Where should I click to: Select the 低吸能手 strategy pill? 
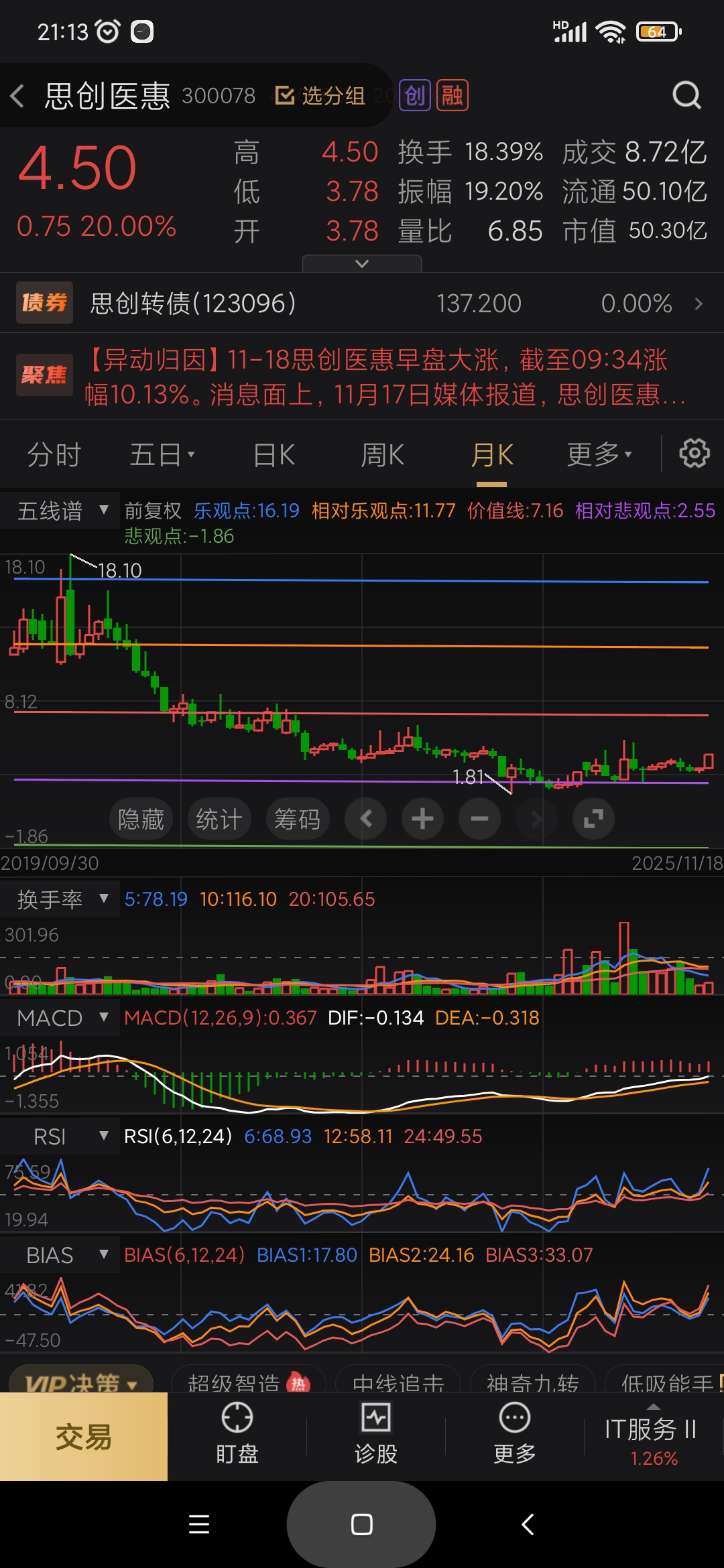point(665,1379)
